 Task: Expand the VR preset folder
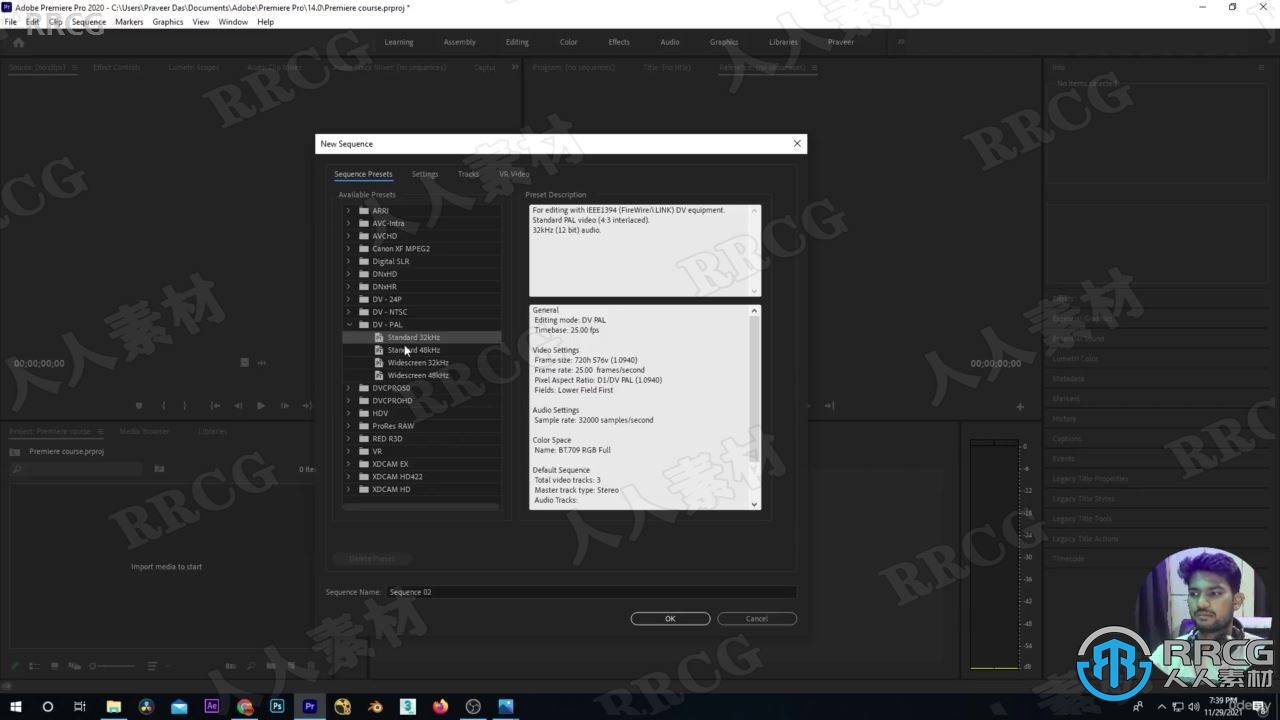coord(349,451)
